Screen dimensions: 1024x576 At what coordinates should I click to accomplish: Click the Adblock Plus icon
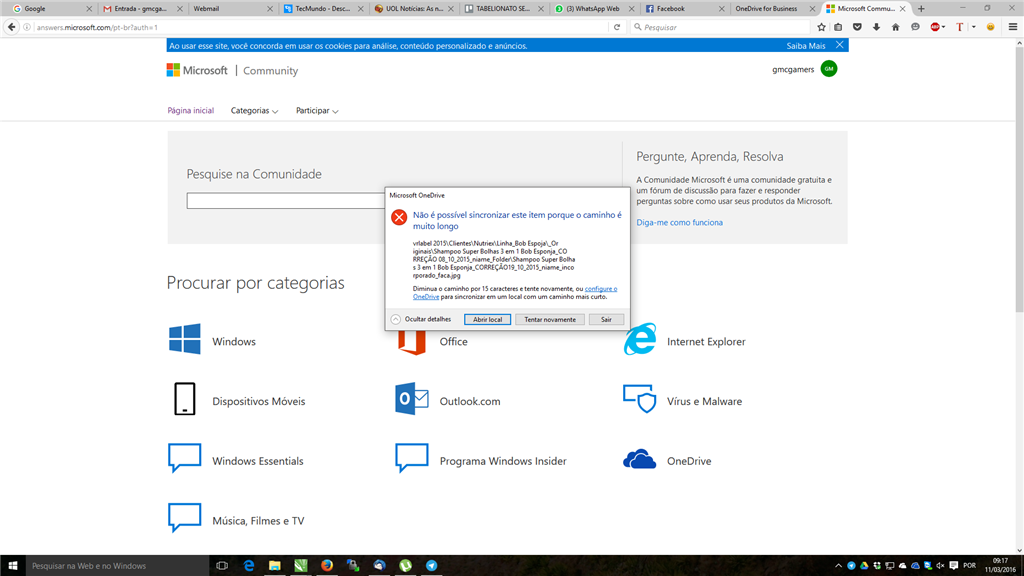(x=935, y=27)
